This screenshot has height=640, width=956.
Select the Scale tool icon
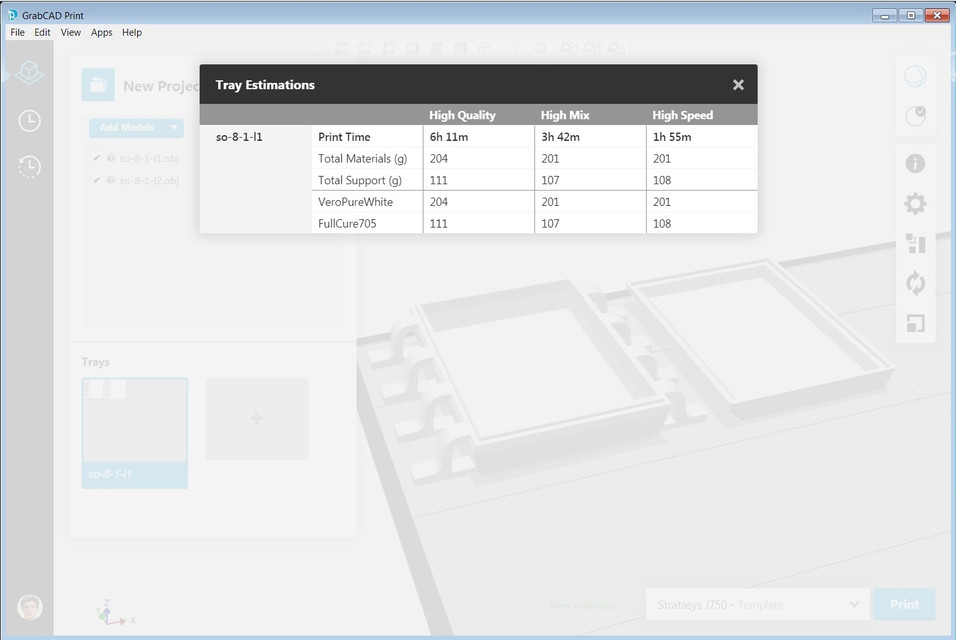(x=914, y=323)
